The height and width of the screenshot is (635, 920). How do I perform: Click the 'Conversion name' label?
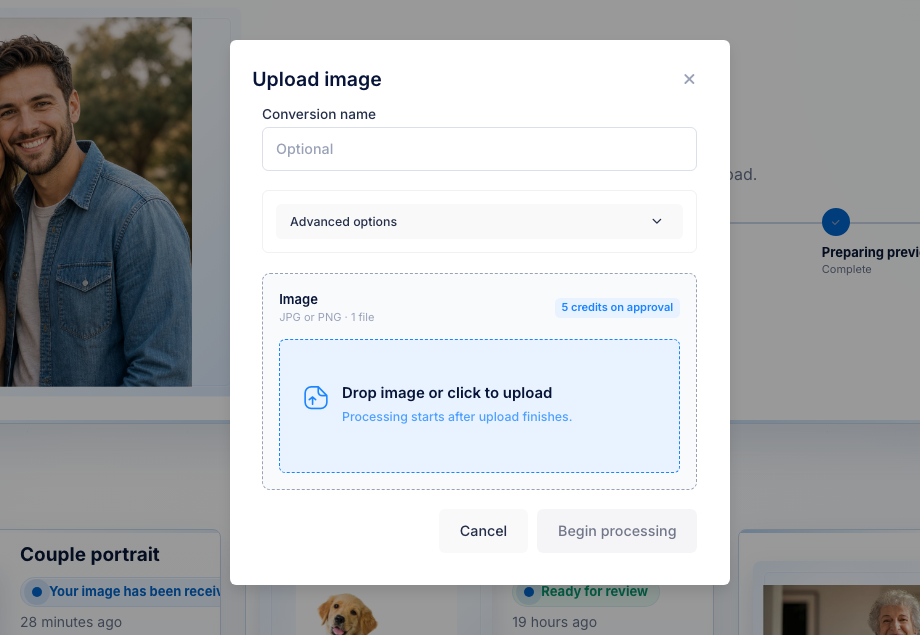[319, 114]
